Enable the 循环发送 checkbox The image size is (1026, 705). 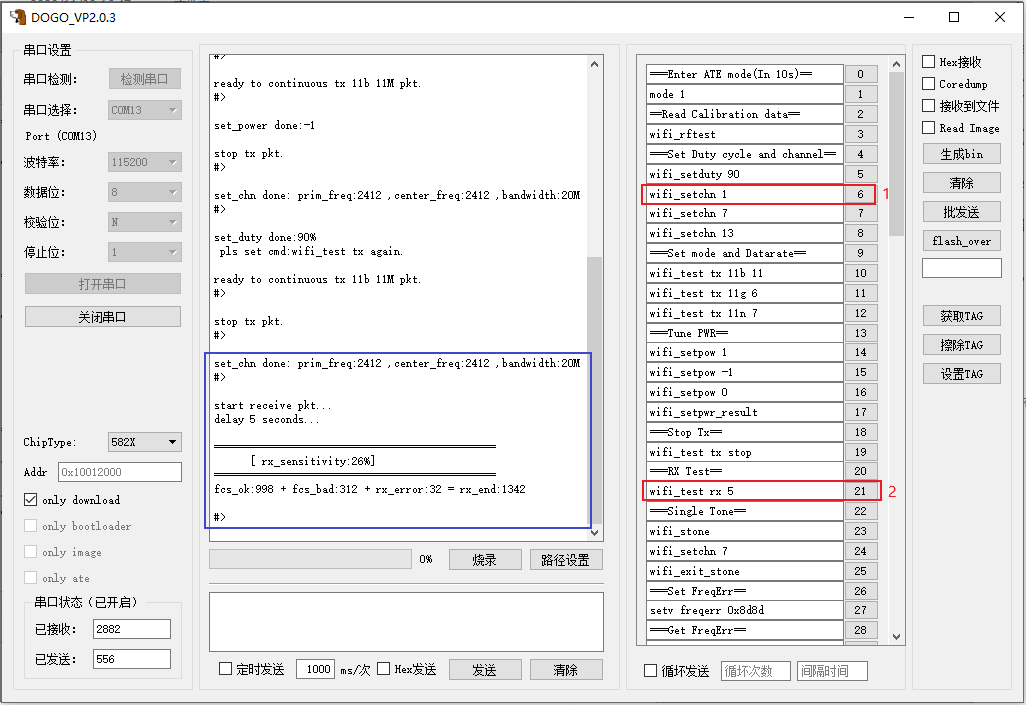pos(650,670)
